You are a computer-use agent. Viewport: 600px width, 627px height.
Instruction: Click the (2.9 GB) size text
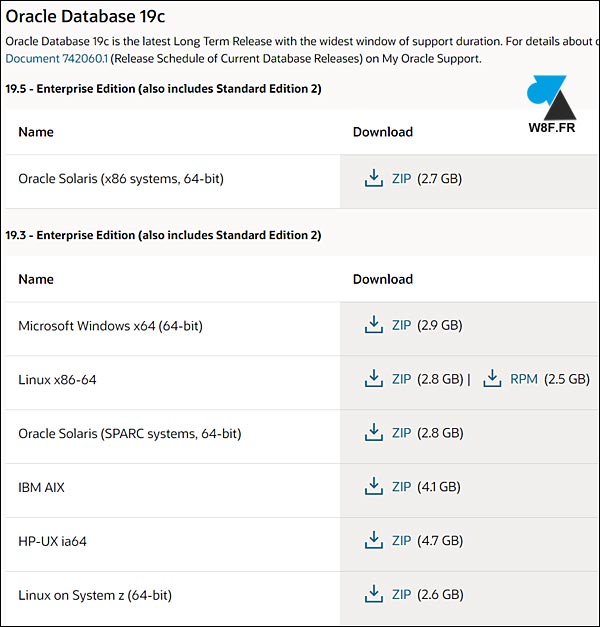440,325
